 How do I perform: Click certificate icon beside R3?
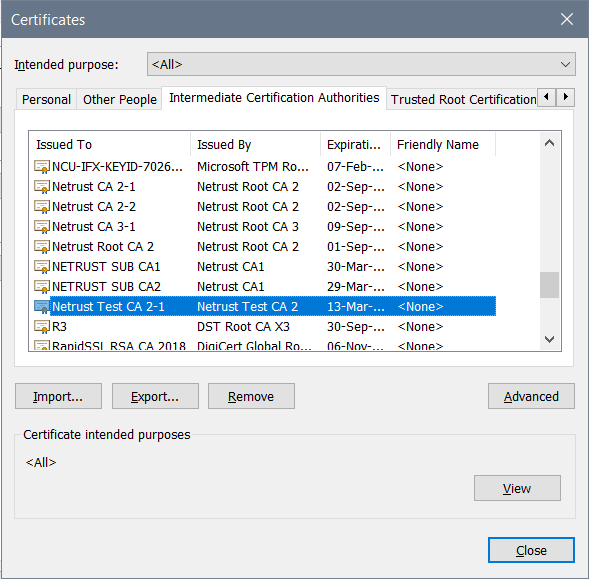pos(42,327)
